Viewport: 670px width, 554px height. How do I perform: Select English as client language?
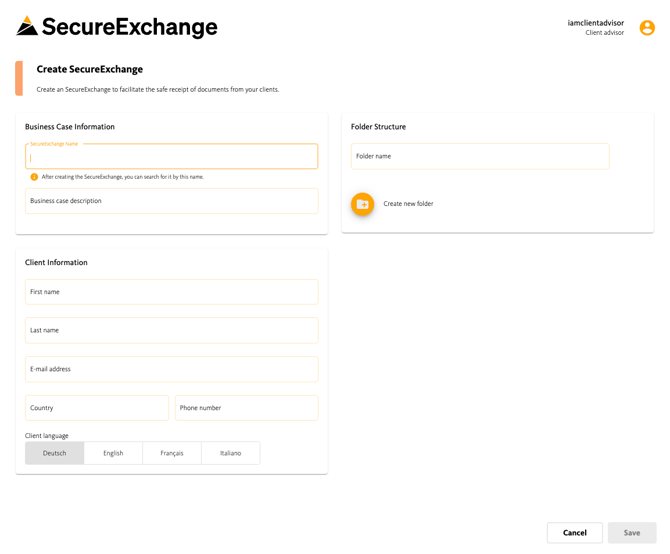(x=113, y=453)
